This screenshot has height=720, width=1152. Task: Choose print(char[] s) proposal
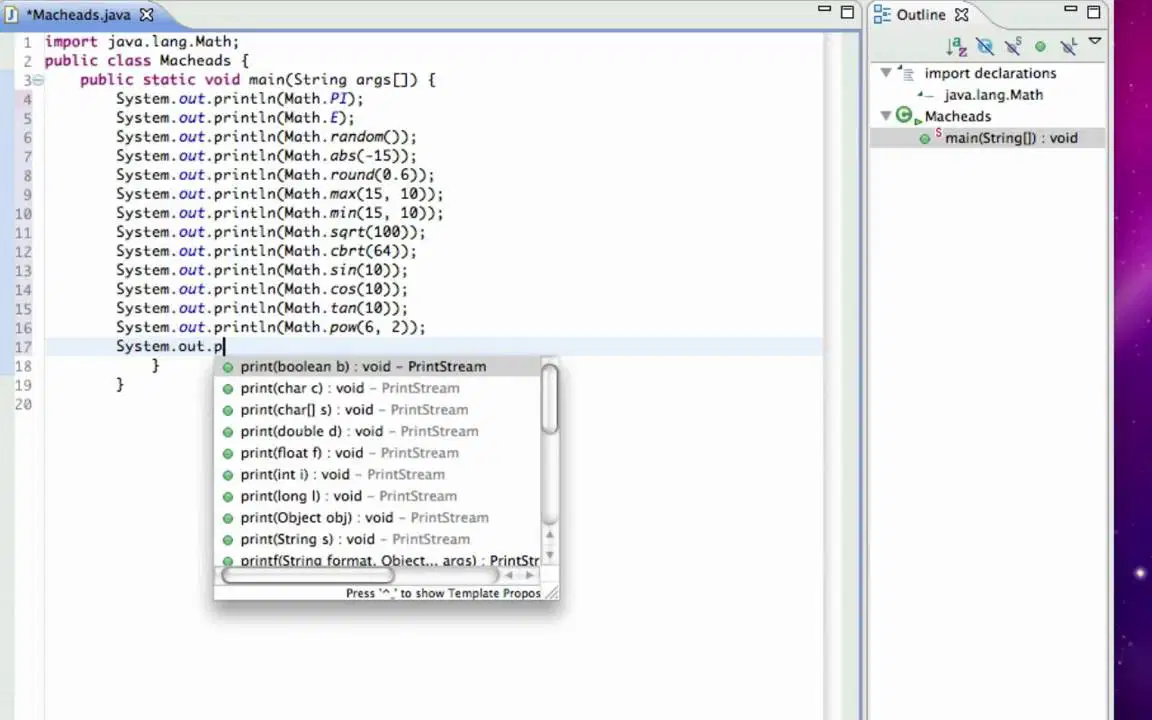pos(378,409)
